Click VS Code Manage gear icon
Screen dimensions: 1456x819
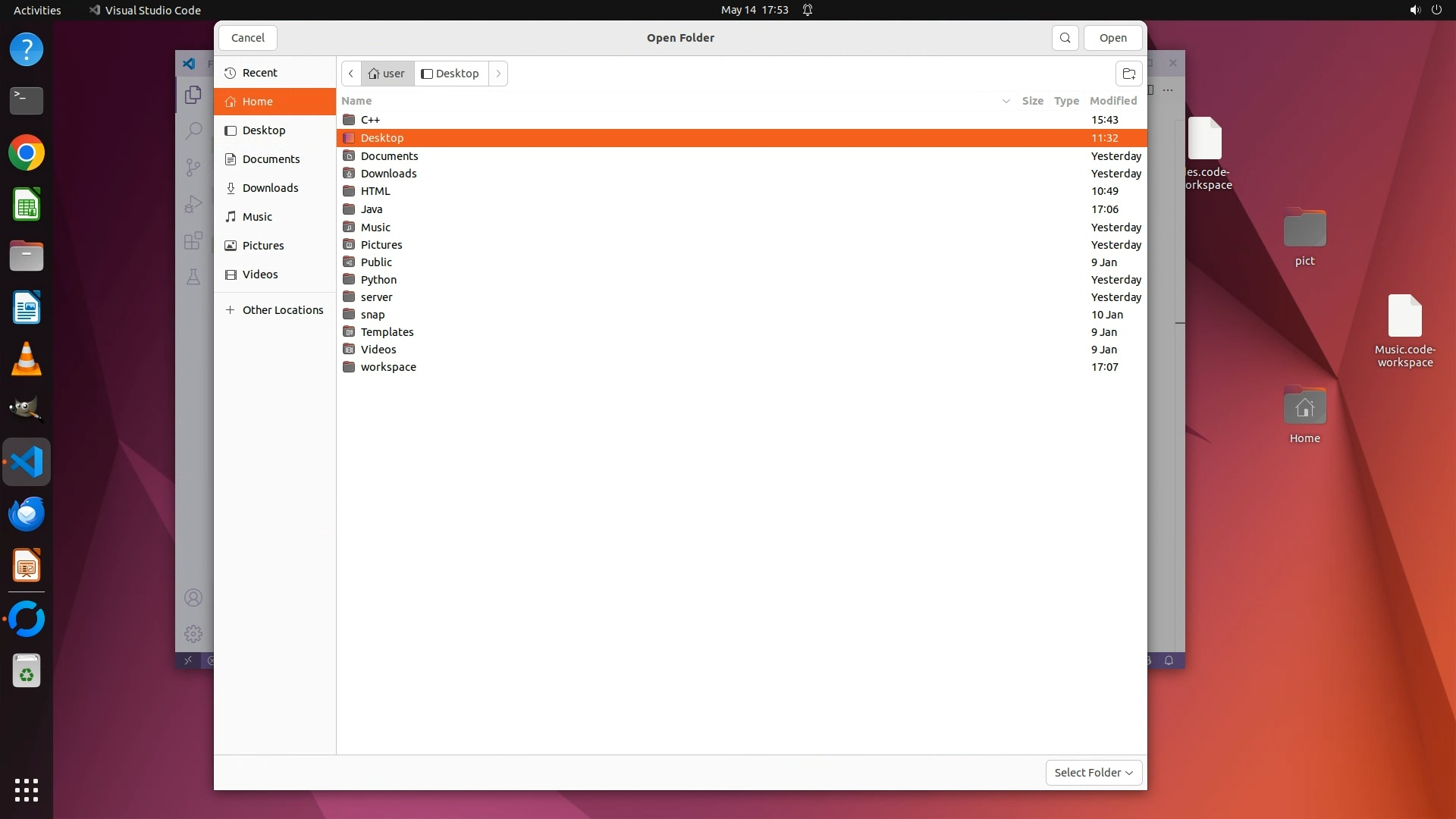click(193, 633)
